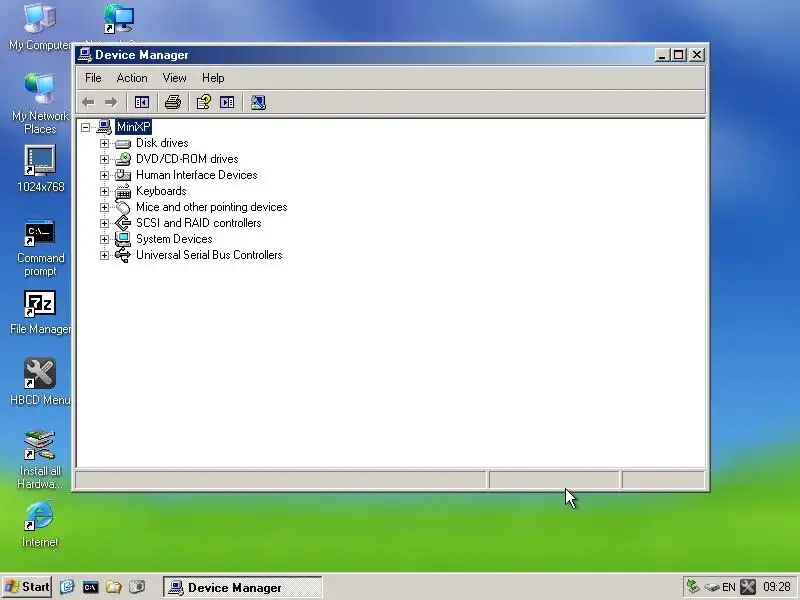The height and width of the screenshot is (600, 800).
Task: Launch the command prompt quick launch icon
Action: coord(90,587)
